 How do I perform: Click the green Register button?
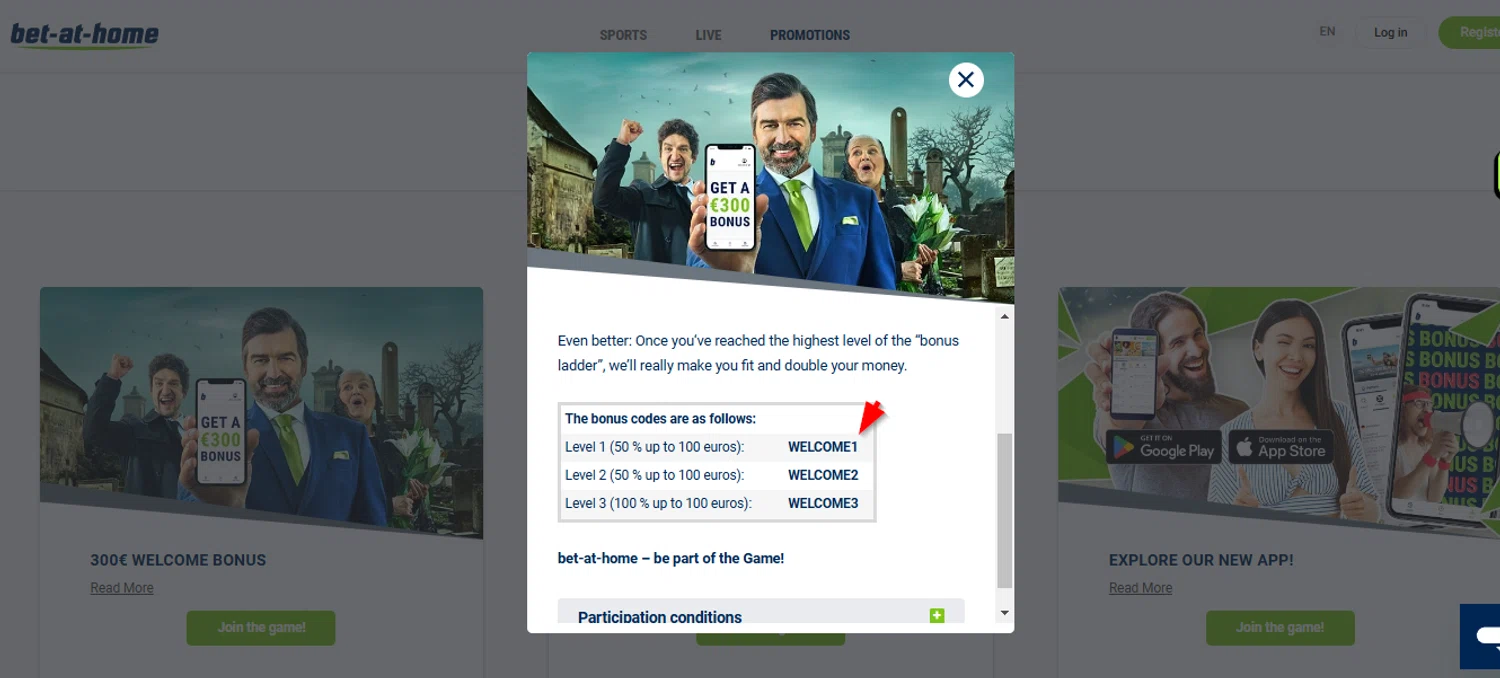click(1470, 33)
